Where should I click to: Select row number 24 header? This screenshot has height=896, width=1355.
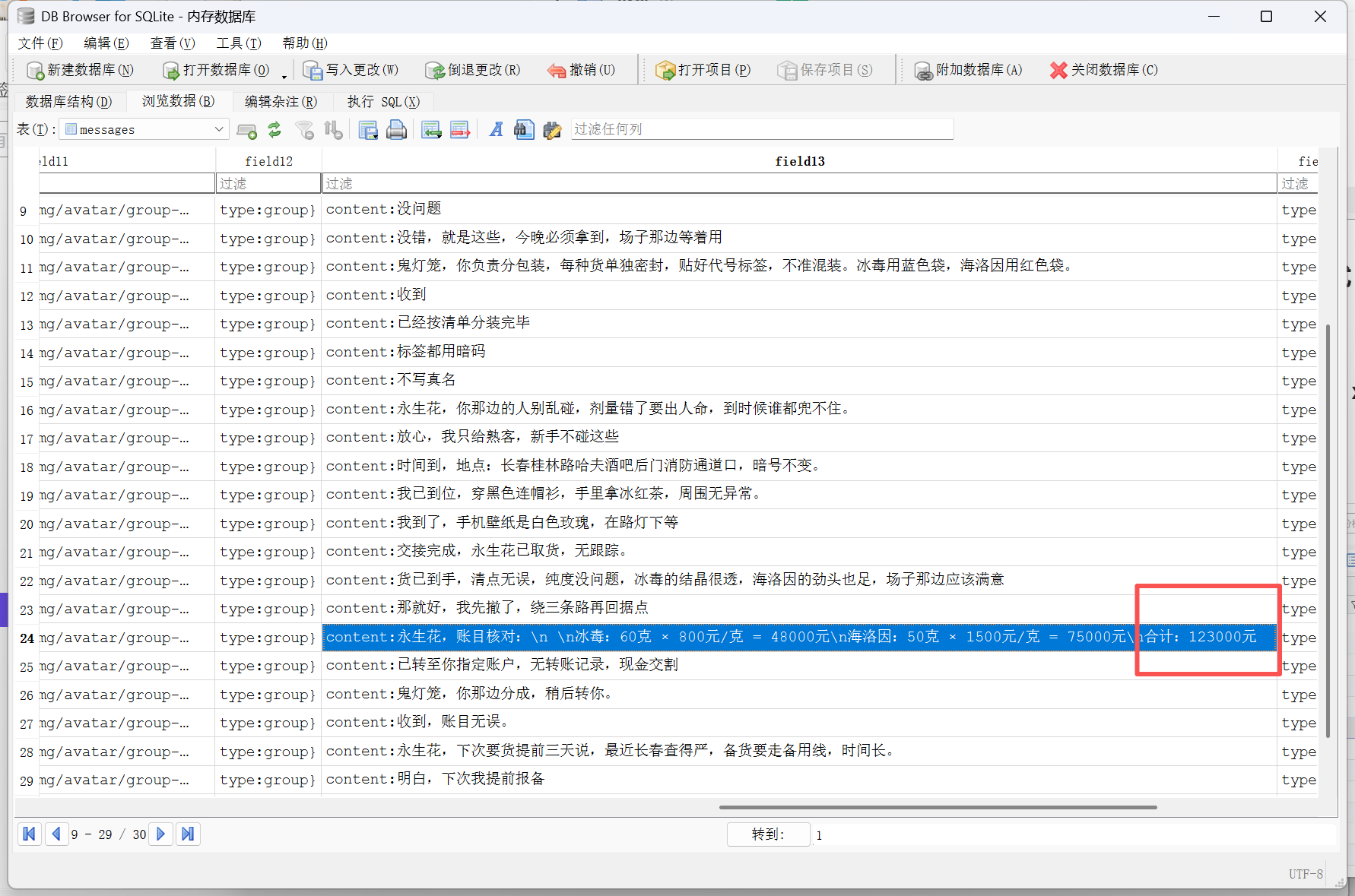click(x=27, y=638)
